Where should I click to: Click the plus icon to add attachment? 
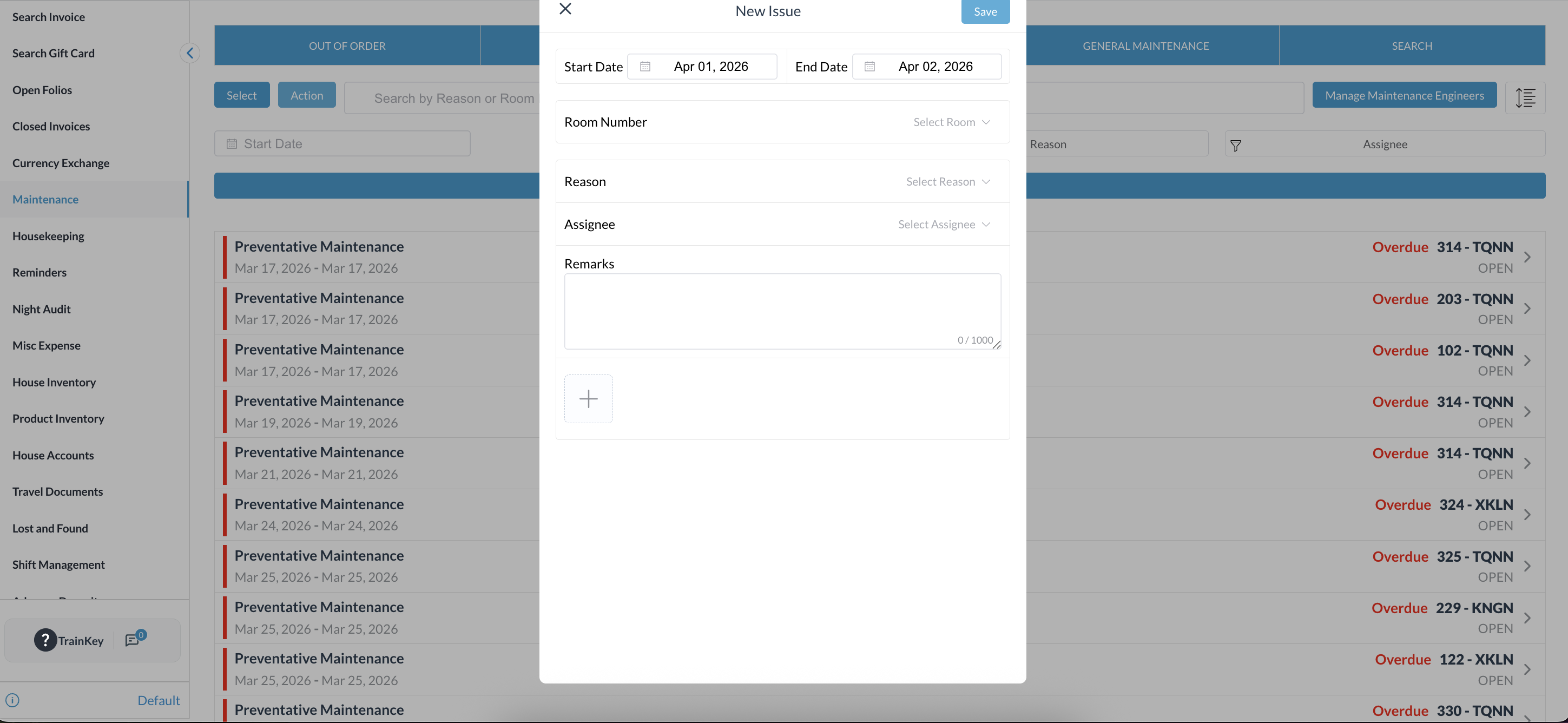(x=588, y=399)
